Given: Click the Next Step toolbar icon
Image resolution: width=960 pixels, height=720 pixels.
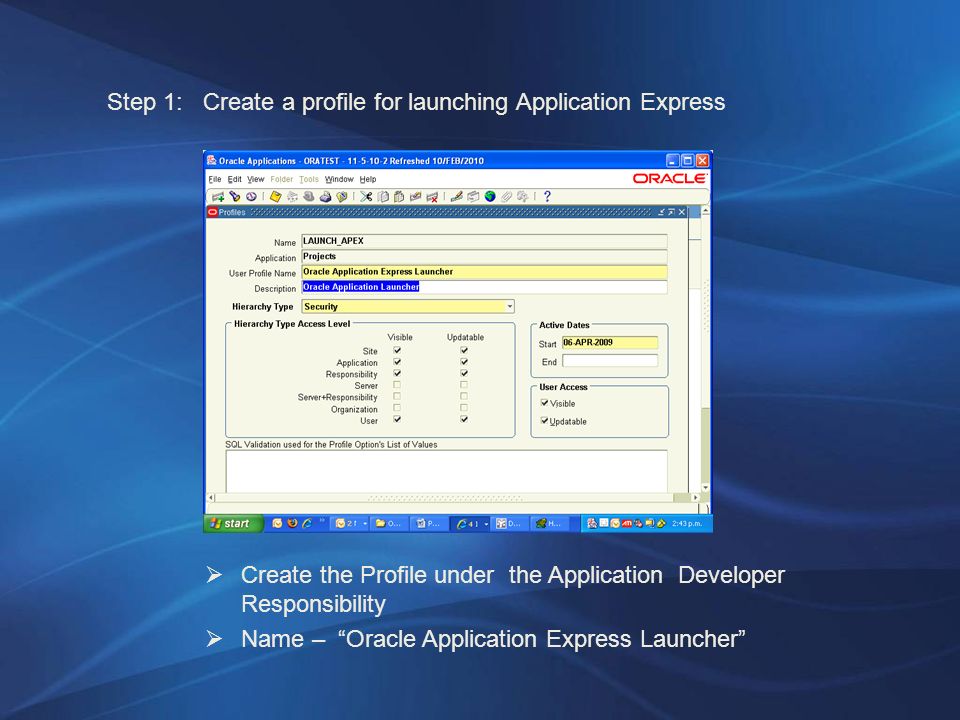Looking at the screenshot, I should 292,197.
